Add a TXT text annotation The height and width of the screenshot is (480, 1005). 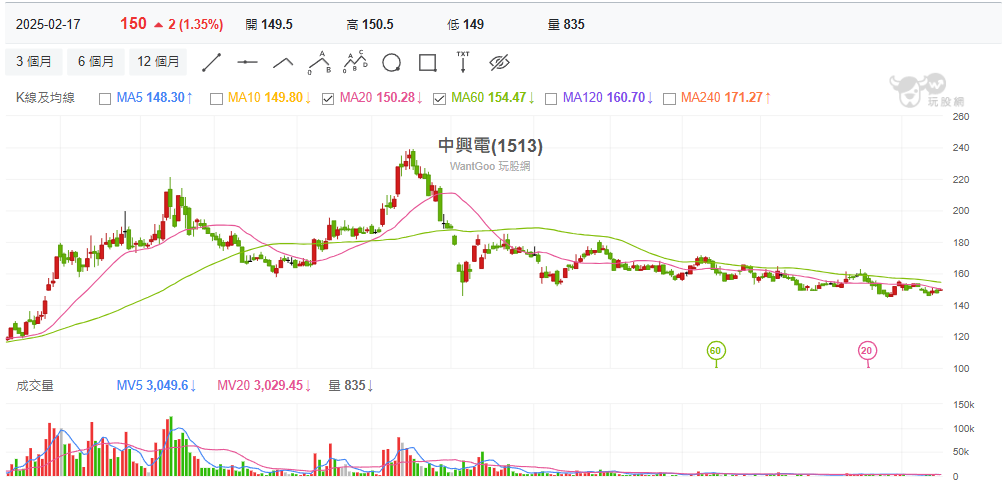coord(463,62)
